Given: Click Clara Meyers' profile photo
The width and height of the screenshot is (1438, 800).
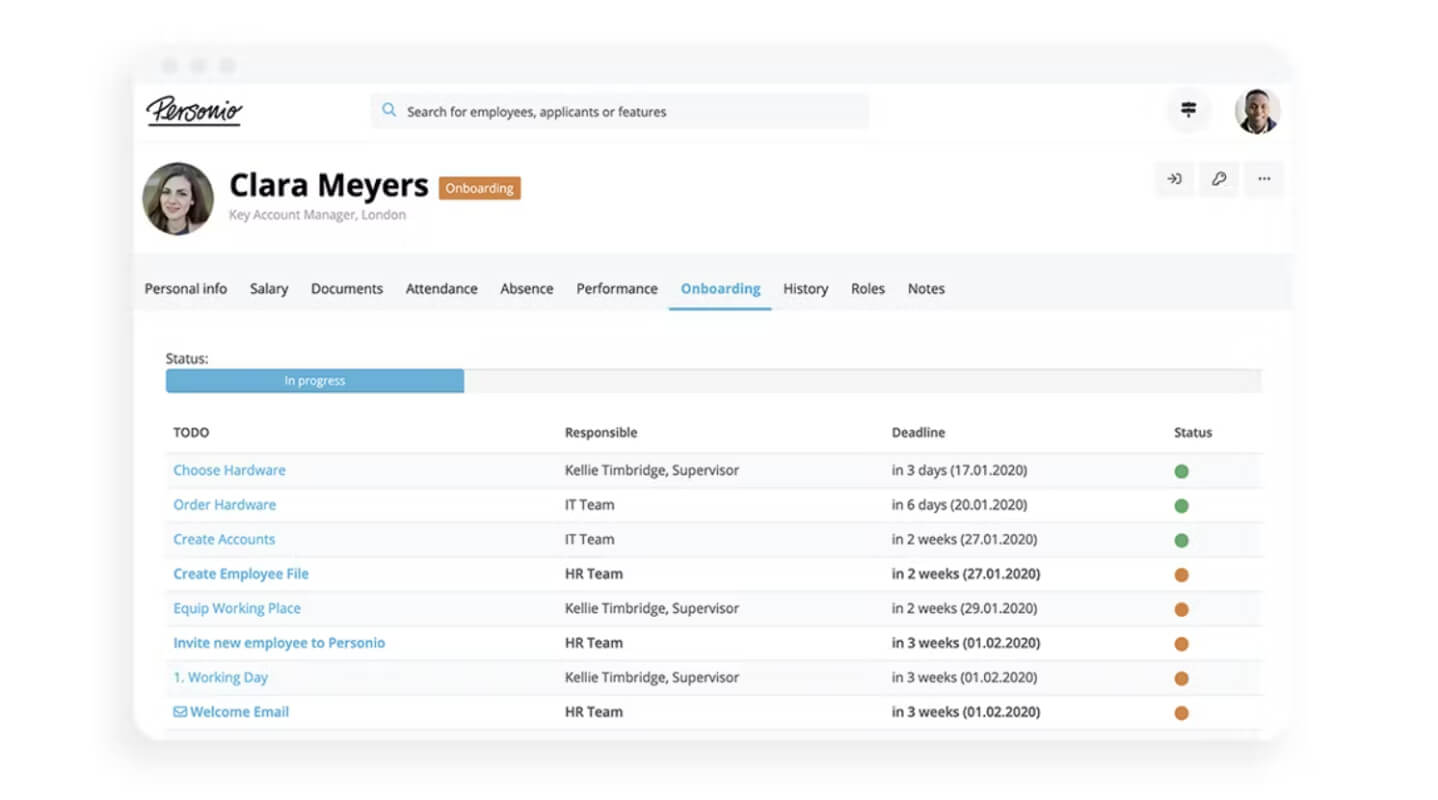Looking at the screenshot, I should coord(178,199).
